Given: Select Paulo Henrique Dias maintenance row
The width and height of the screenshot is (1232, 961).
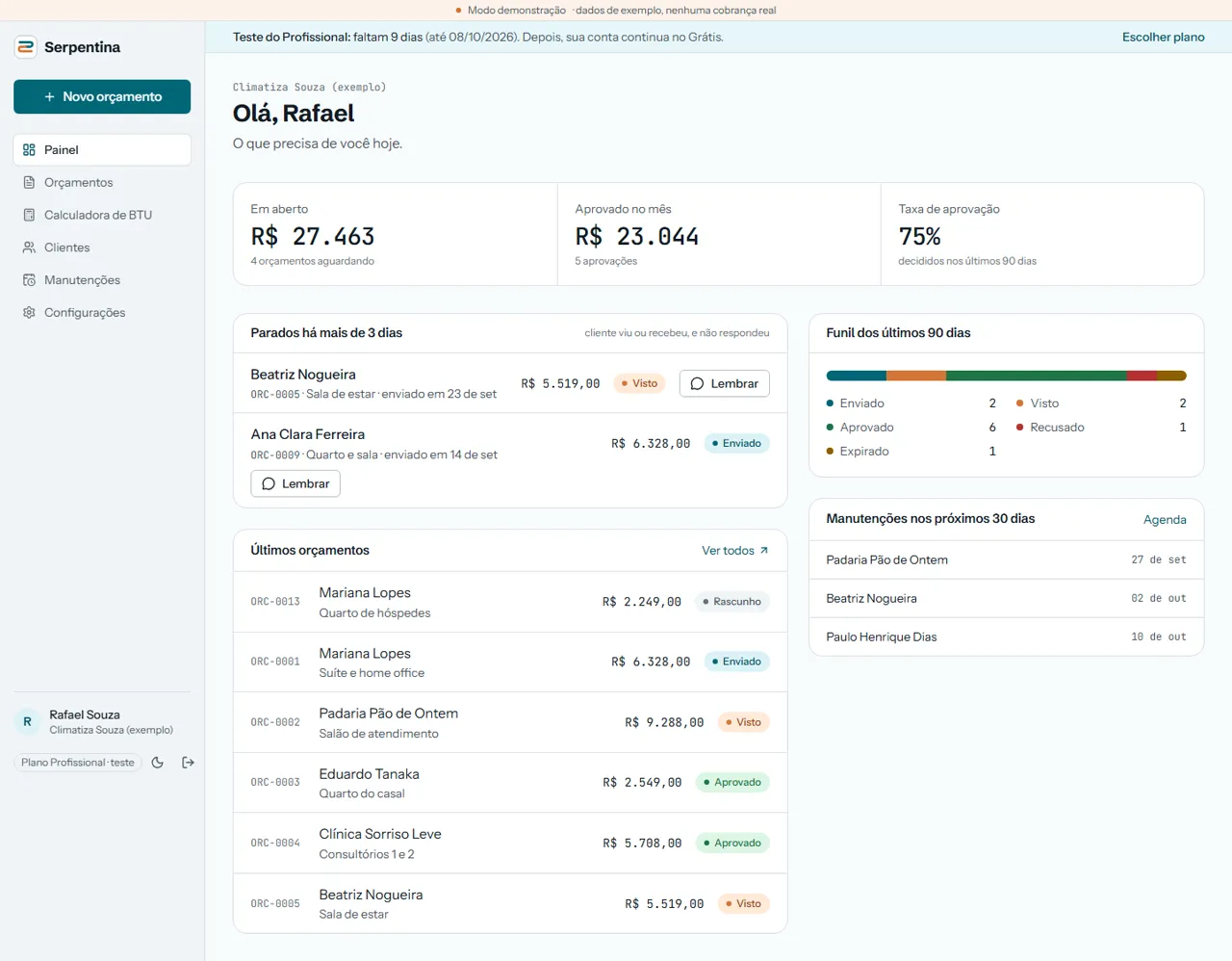Looking at the screenshot, I should click(x=1007, y=636).
